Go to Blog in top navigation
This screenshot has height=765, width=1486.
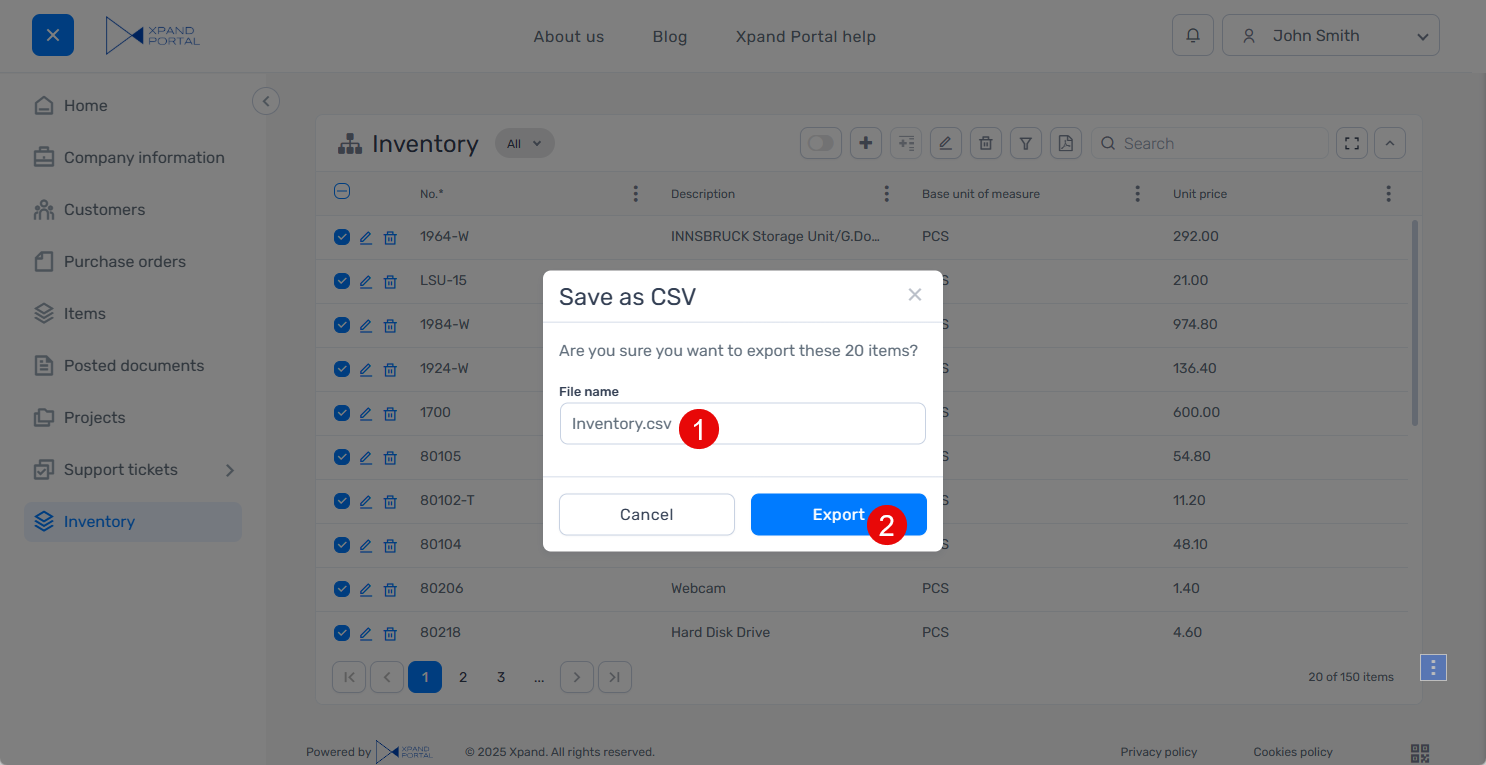[669, 37]
